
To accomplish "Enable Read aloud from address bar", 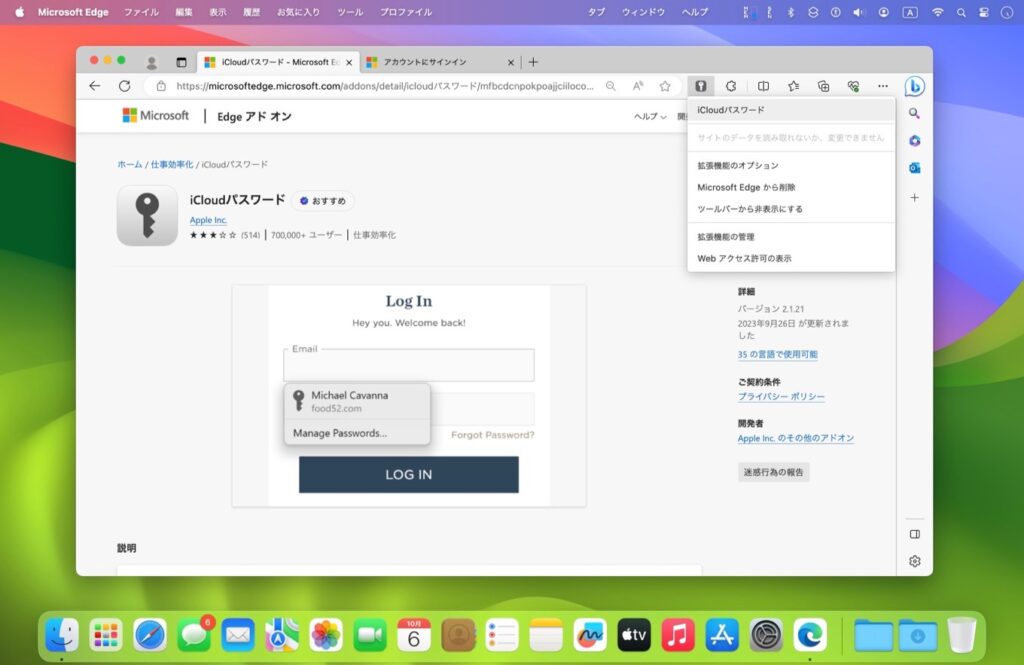I will click(638, 86).
